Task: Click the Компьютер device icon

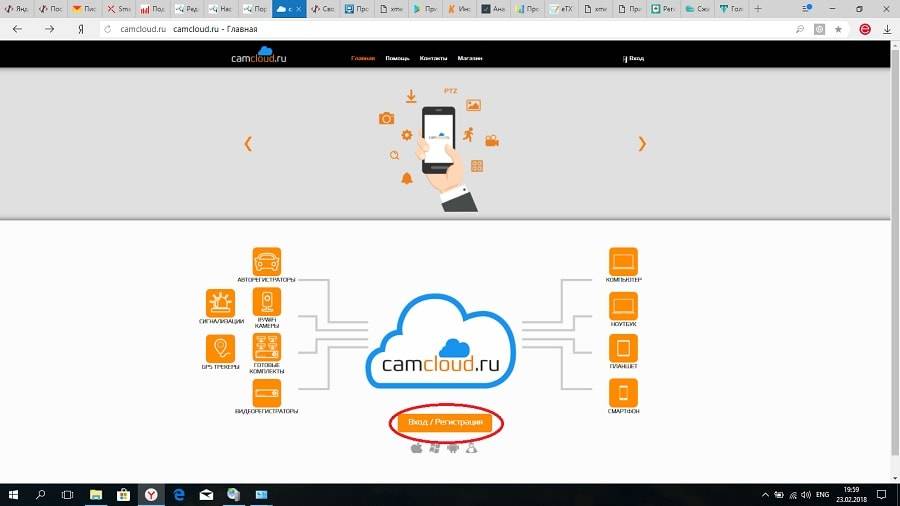Action: click(623, 261)
